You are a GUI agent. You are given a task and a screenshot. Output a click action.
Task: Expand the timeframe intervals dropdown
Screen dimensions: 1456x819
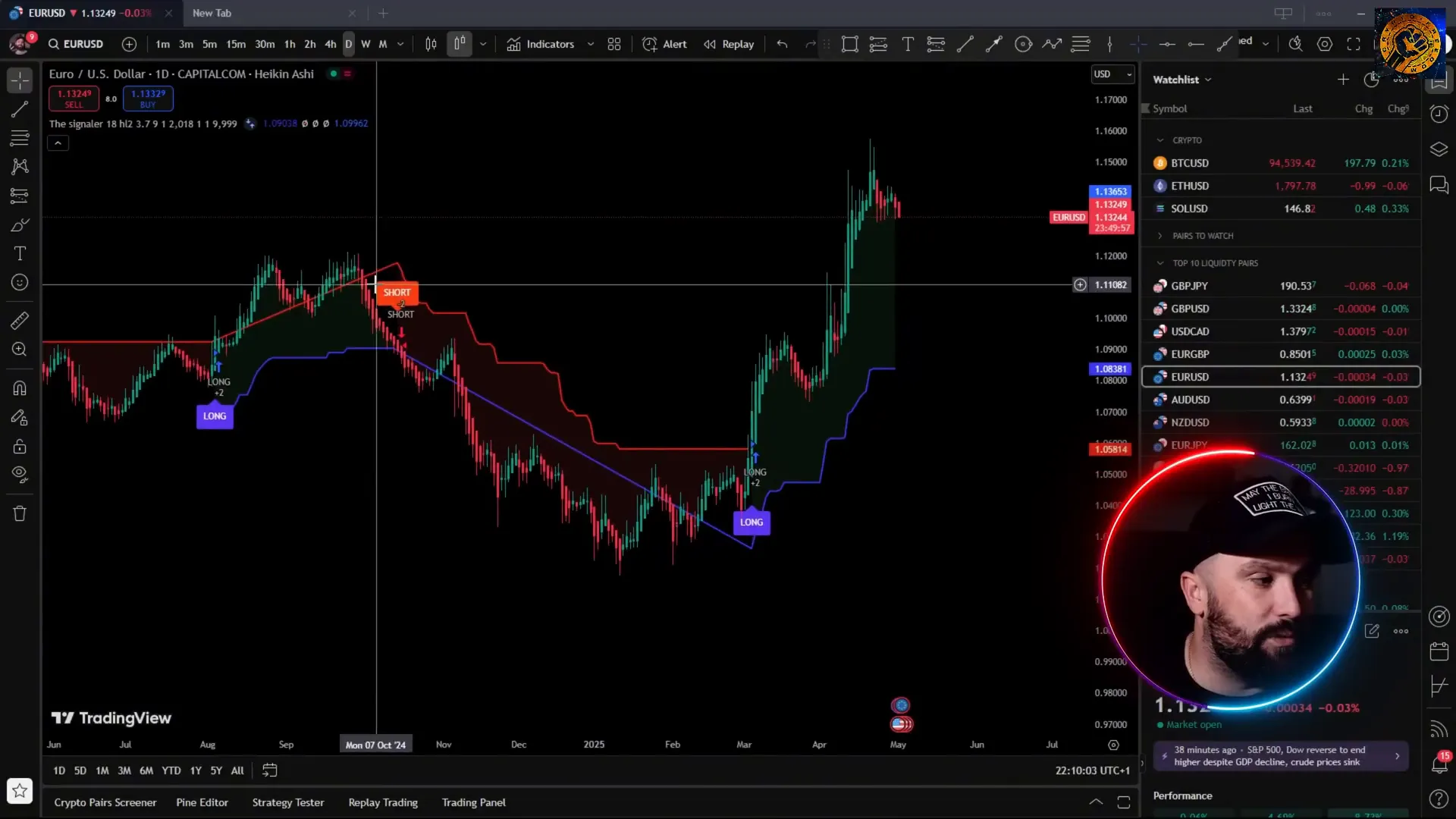pos(400,44)
